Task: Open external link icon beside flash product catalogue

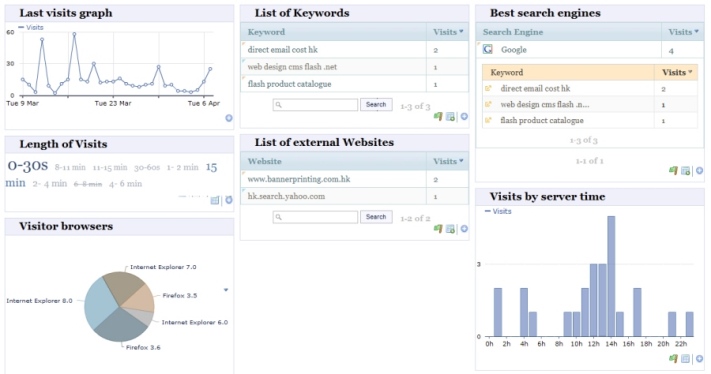Action: (x=488, y=121)
